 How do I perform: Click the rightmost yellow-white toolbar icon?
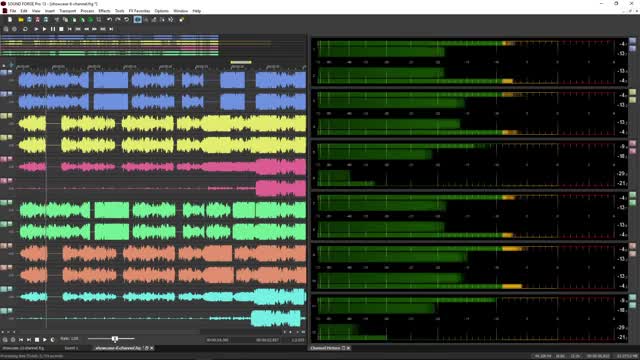[x=181, y=20]
